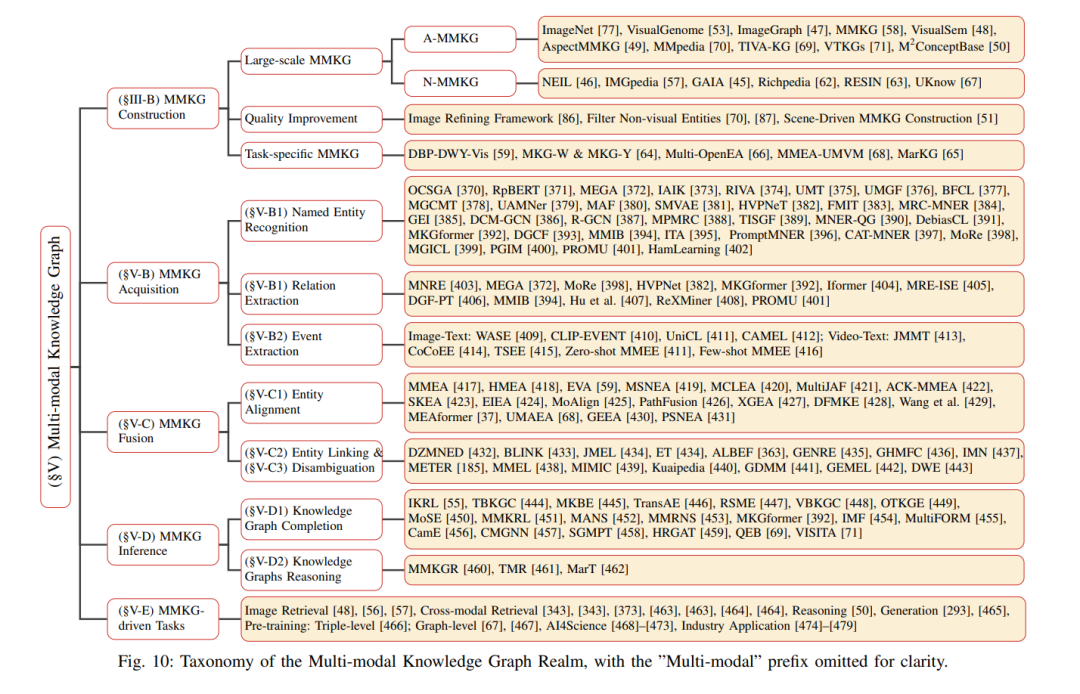1080x694 pixels.
Task: Click the Knowledge Graph Completion node
Action: point(311,518)
